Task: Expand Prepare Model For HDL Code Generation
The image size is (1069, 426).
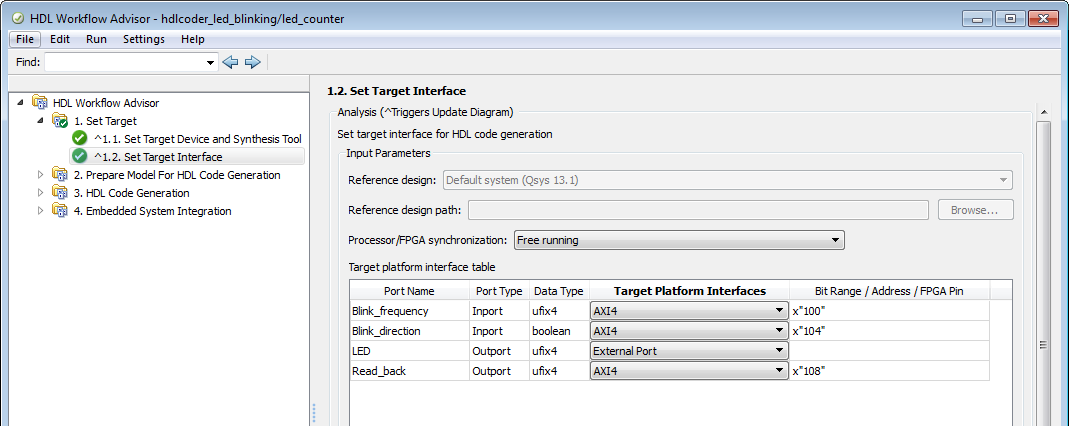Action: pos(41,175)
